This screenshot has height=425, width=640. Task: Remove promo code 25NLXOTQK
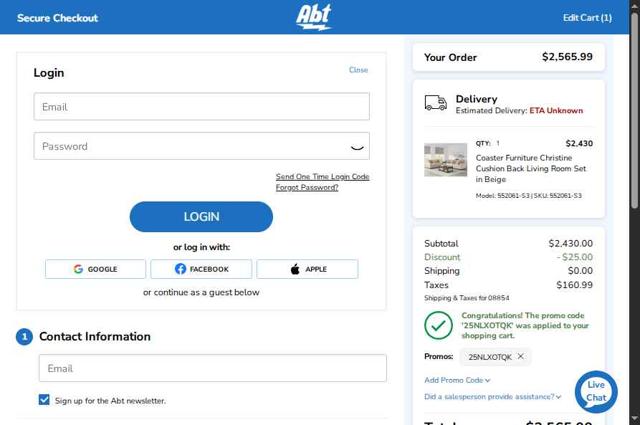click(x=520, y=356)
